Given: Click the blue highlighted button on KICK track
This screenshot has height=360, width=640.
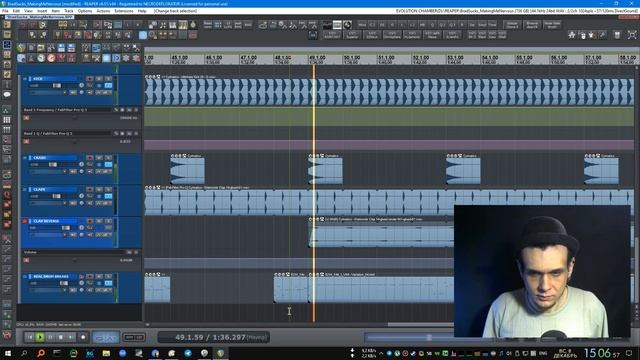Looking at the screenshot, I should coord(108,86).
